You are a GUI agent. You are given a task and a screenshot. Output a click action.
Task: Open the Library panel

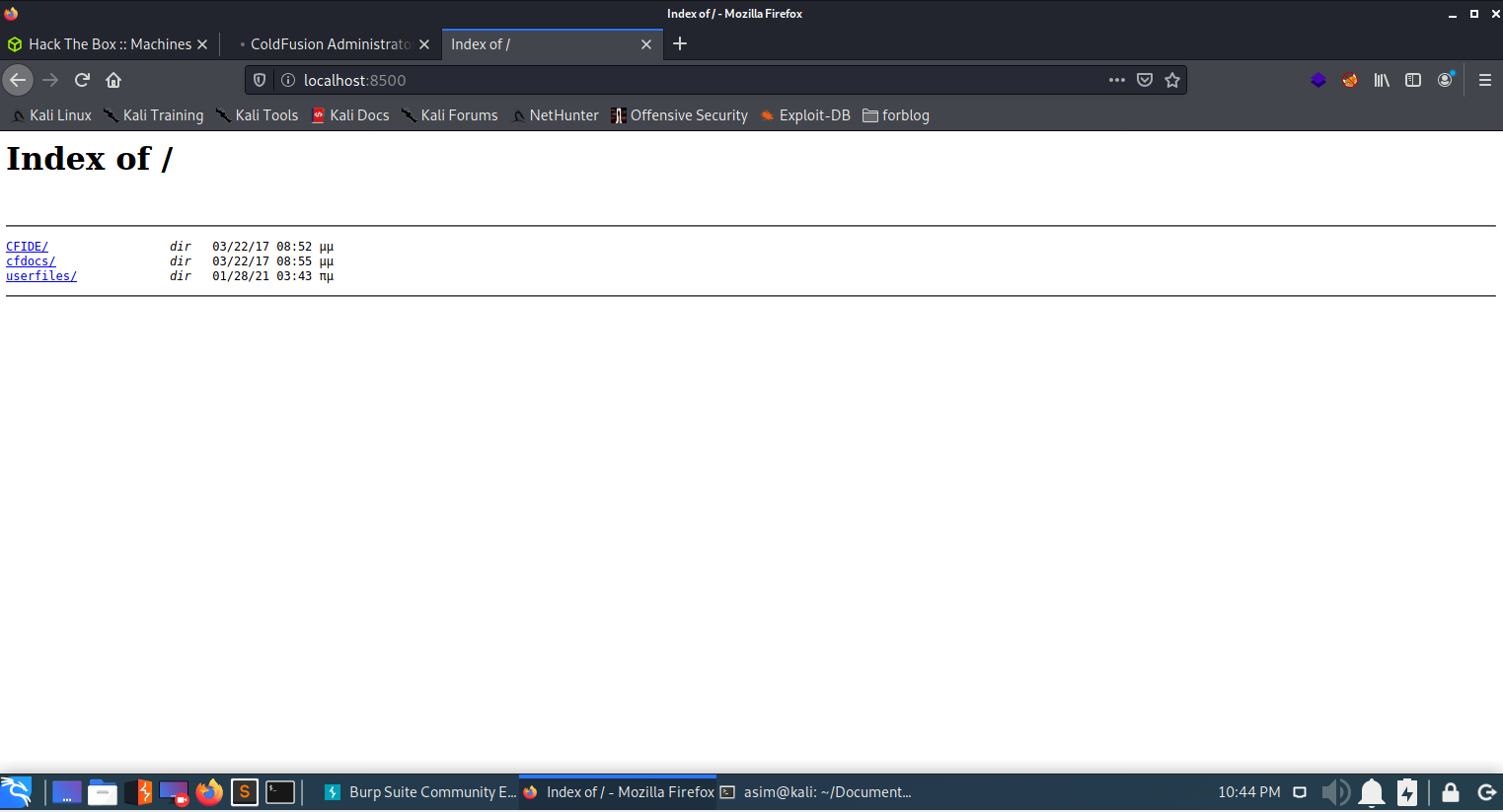point(1382,80)
